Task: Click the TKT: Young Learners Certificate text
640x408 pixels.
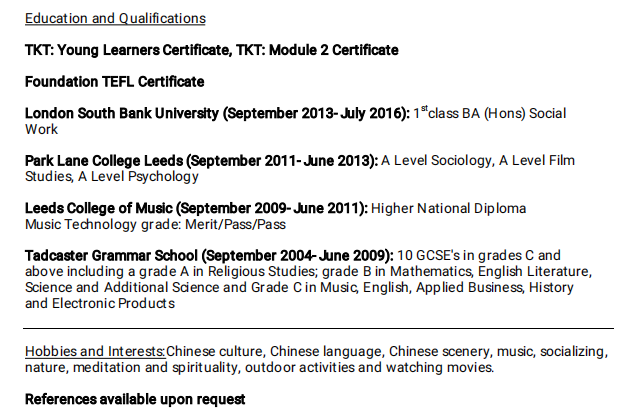Action: click(x=128, y=50)
